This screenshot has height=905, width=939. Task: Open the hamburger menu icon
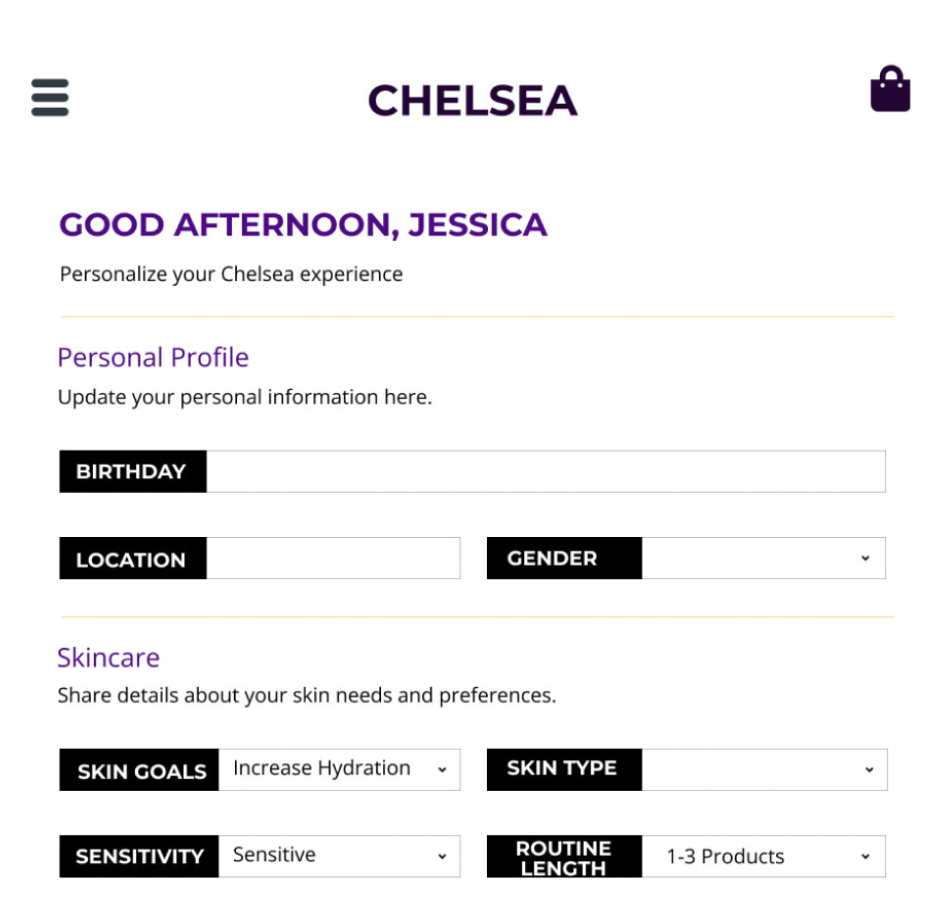(x=50, y=98)
